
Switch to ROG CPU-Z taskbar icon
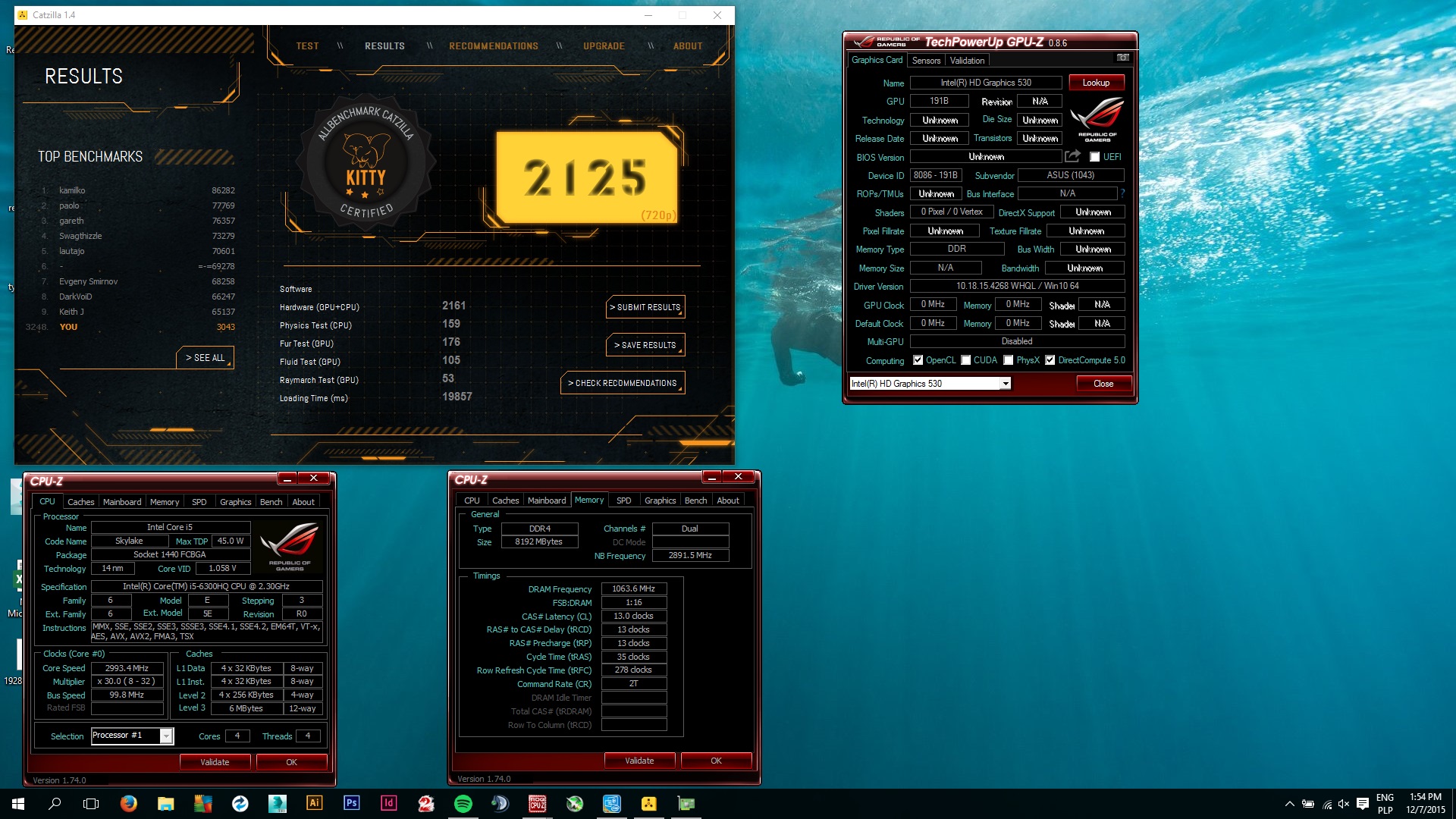point(537,804)
